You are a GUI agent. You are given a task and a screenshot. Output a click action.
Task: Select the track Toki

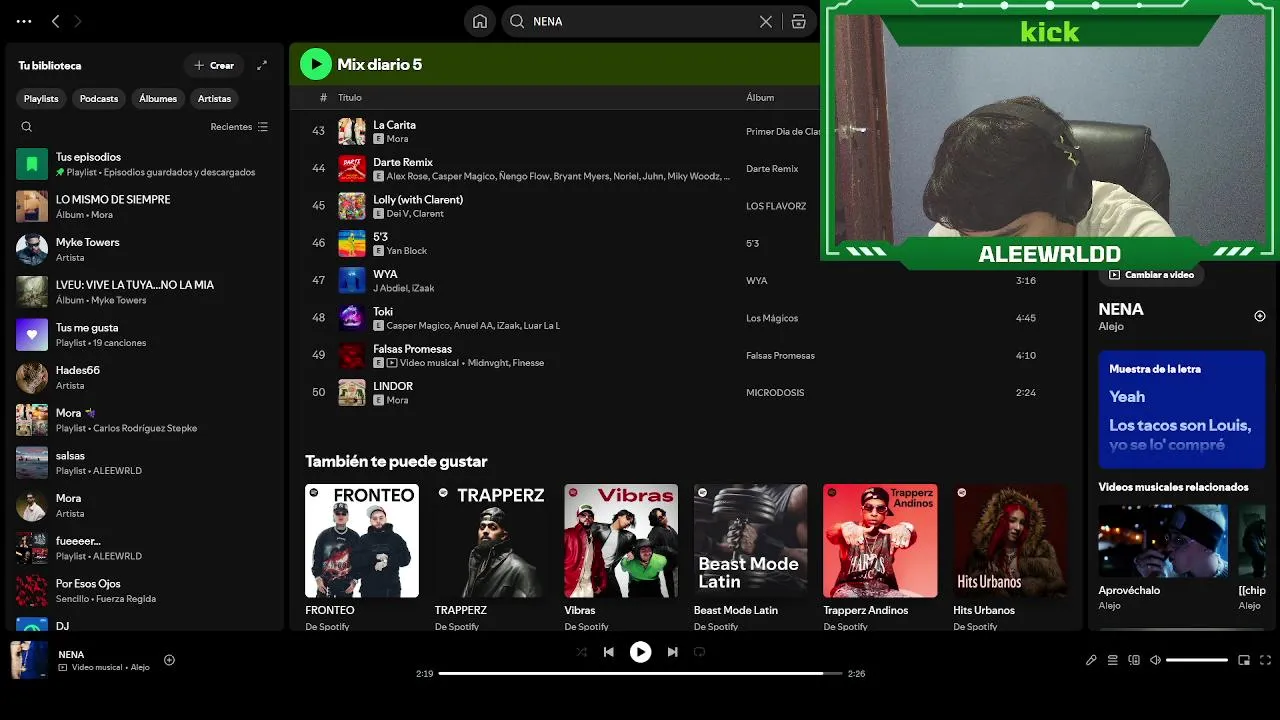click(383, 311)
